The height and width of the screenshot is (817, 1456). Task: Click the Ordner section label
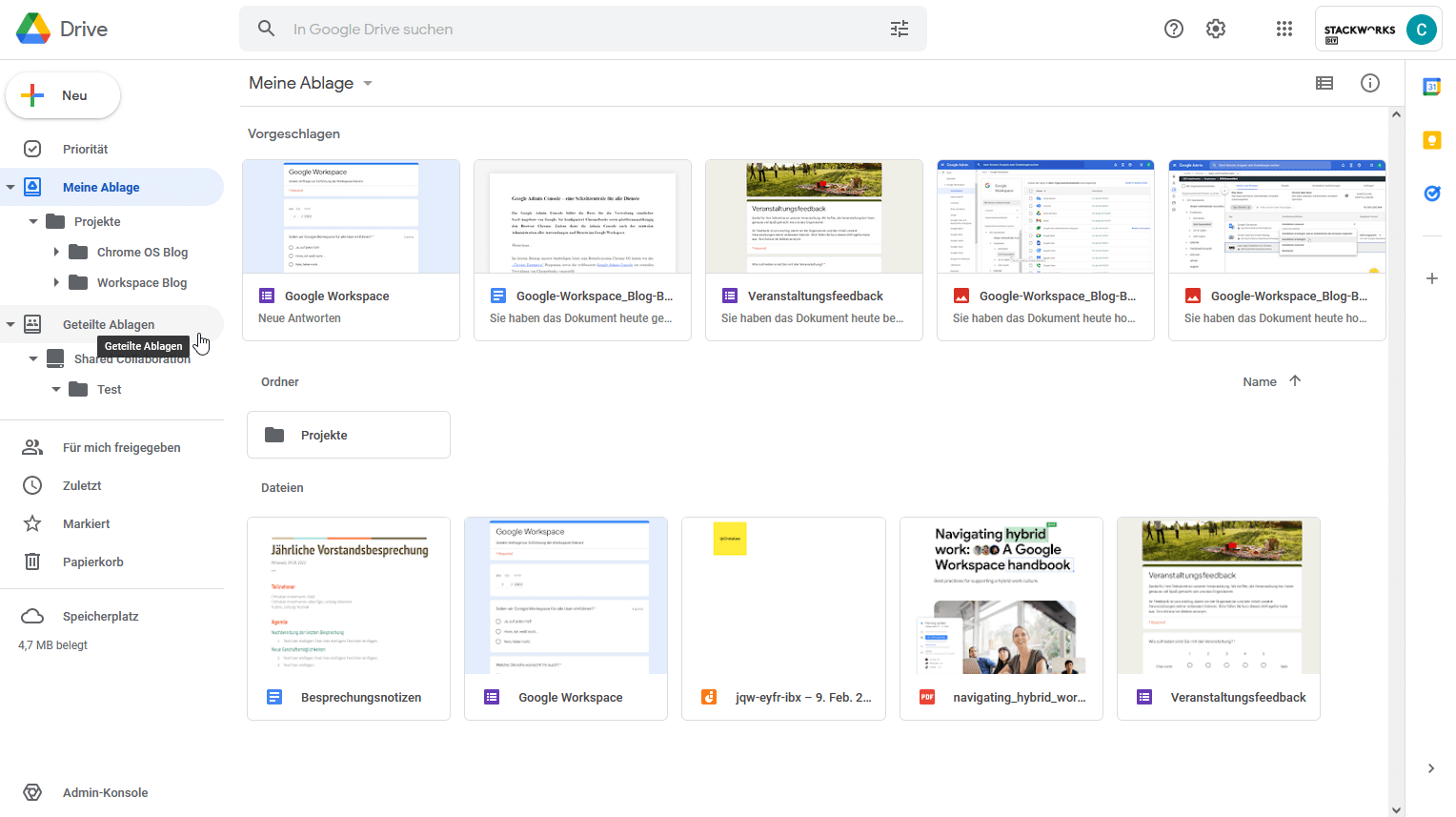click(x=280, y=381)
